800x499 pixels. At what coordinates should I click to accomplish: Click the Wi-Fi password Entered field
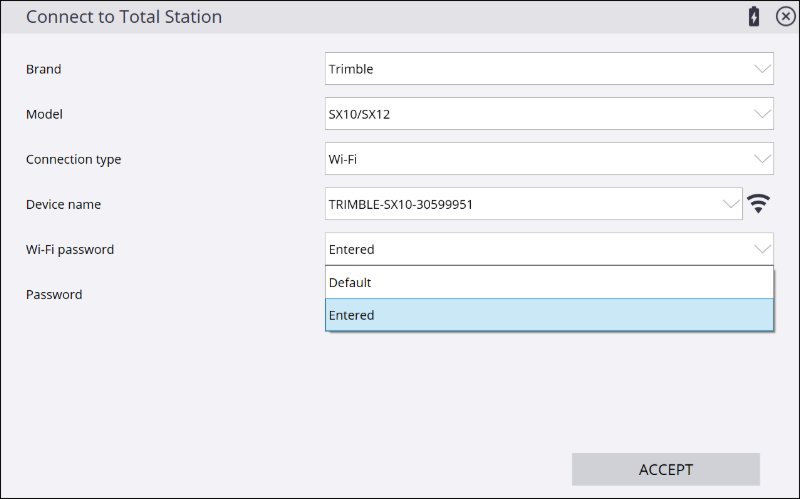click(549, 249)
